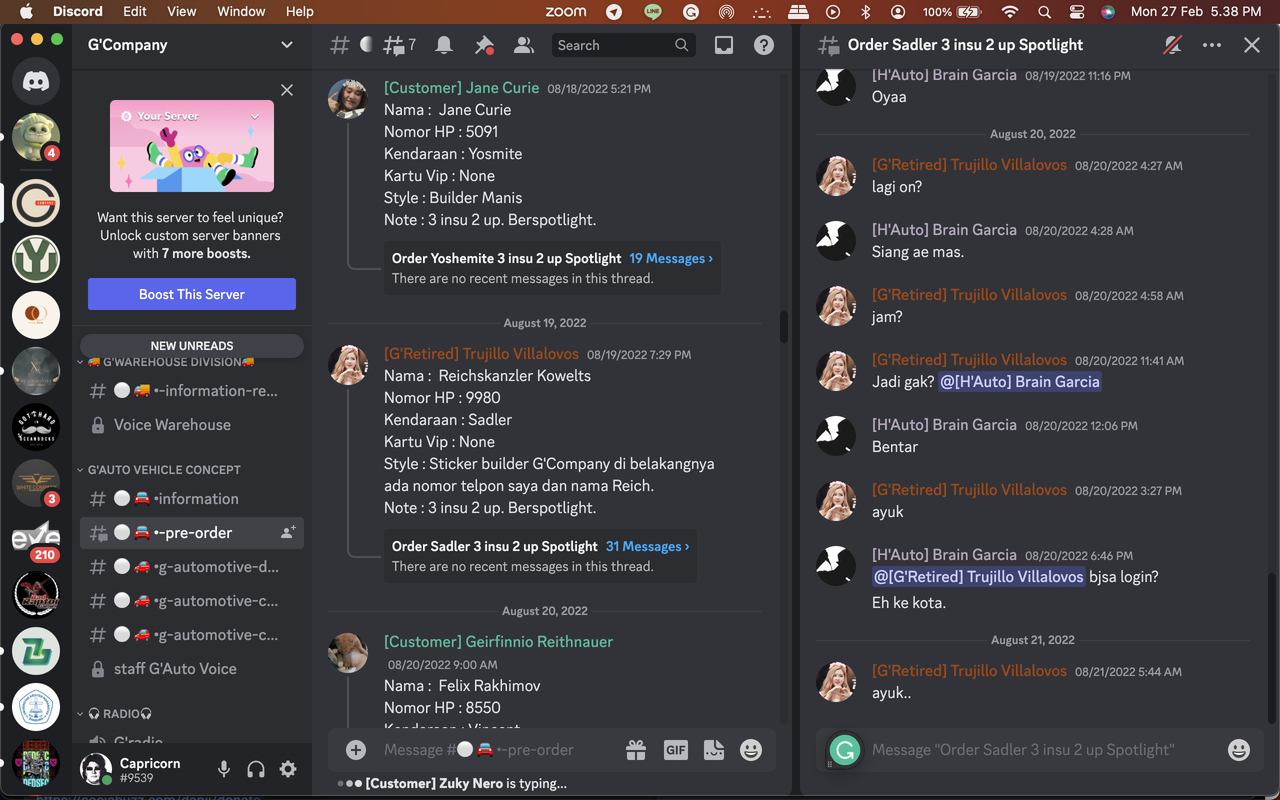Open macOS View menu
The height and width of the screenshot is (800, 1280).
pos(181,11)
